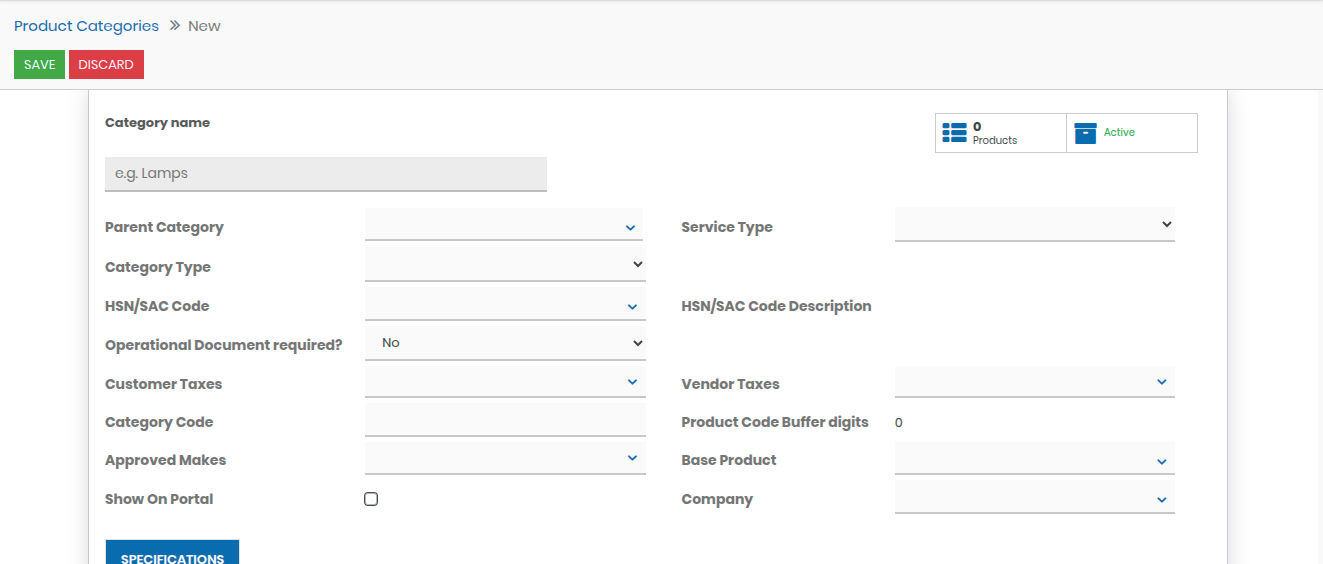This screenshot has width=1323, height=564.
Task: Open the HSN/SAC Code dropdown
Action: point(503,306)
